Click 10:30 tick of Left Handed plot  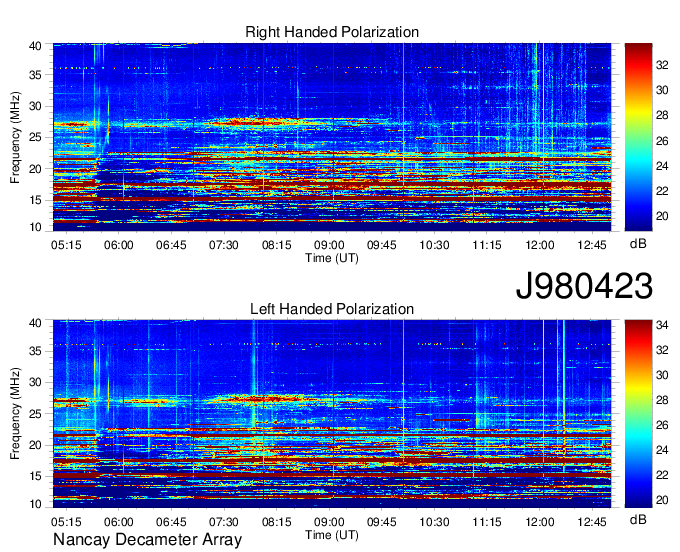434,522
